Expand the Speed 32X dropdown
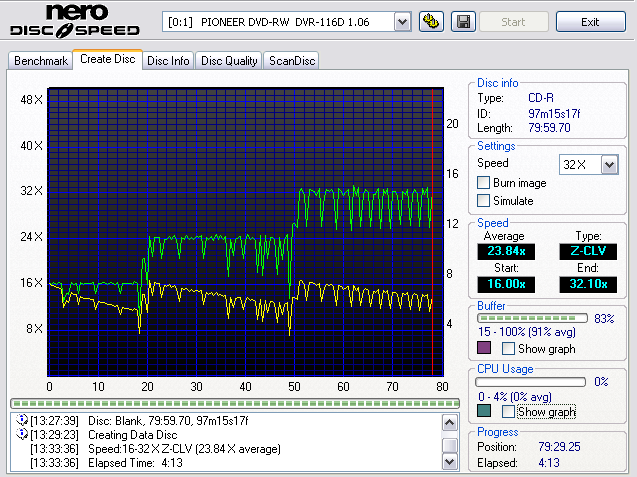This screenshot has height=477, width=637. pos(609,164)
